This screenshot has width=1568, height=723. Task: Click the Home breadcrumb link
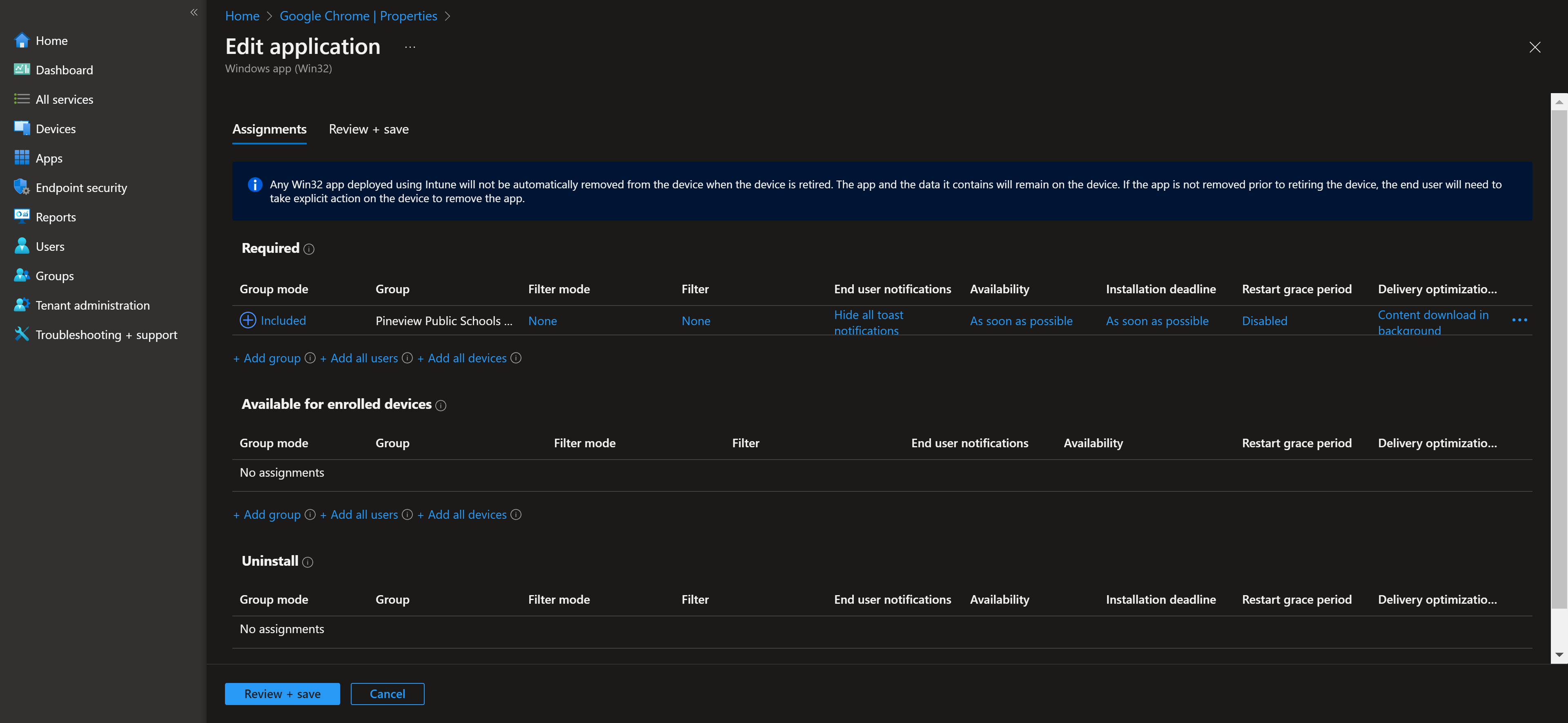click(x=242, y=16)
